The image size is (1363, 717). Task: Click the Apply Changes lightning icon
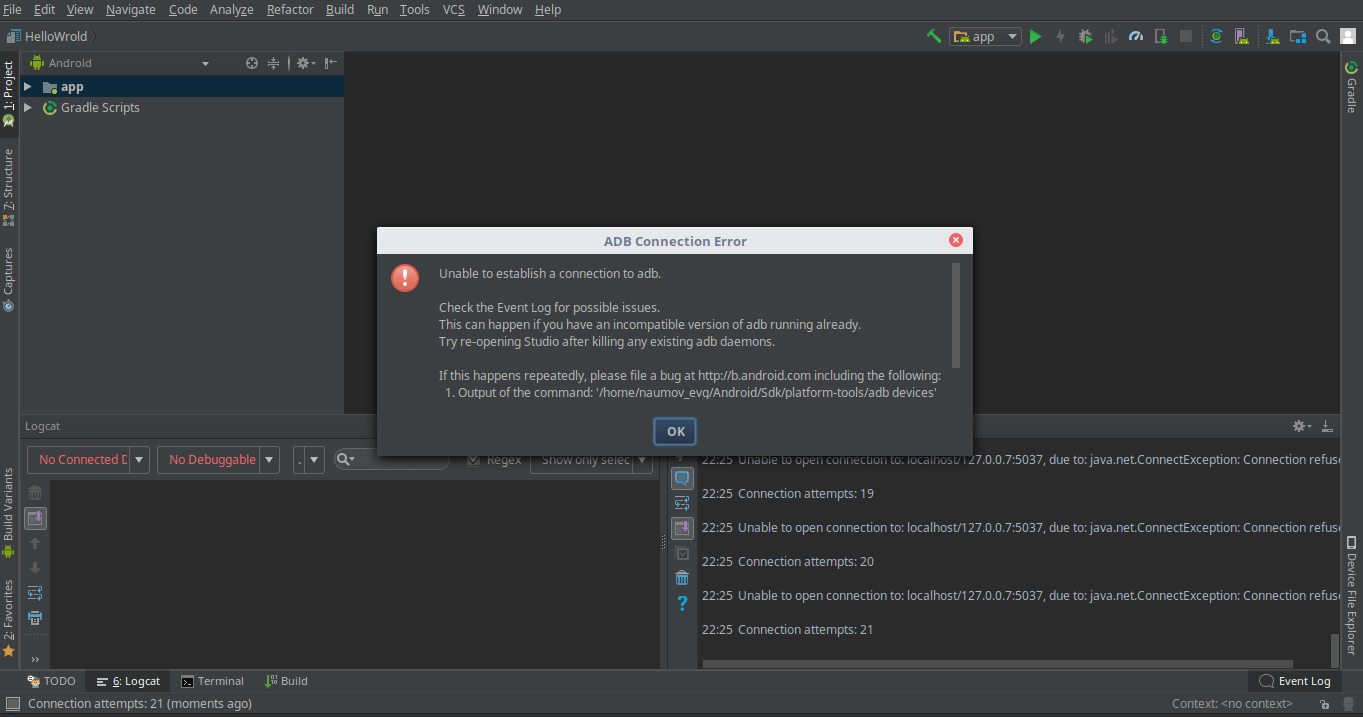(1060, 36)
